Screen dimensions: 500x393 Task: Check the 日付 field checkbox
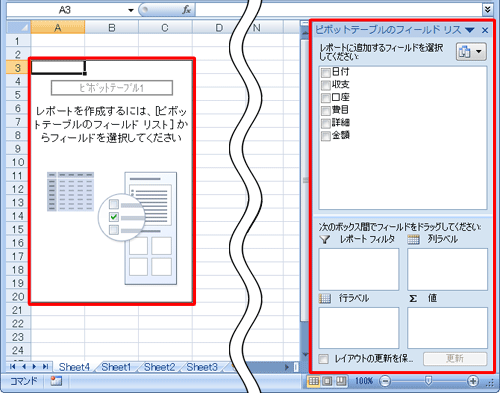(x=326, y=72)
